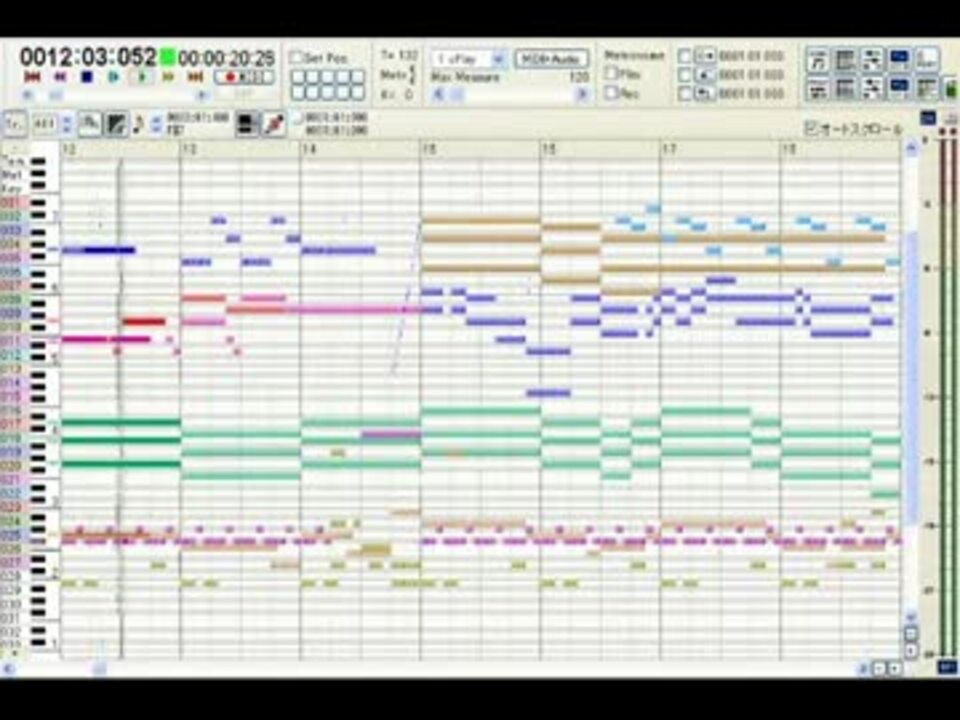This screenshot has height=720, width=960.
Task: Stop playback with the blue square icon
Action: tap(87, 77)
